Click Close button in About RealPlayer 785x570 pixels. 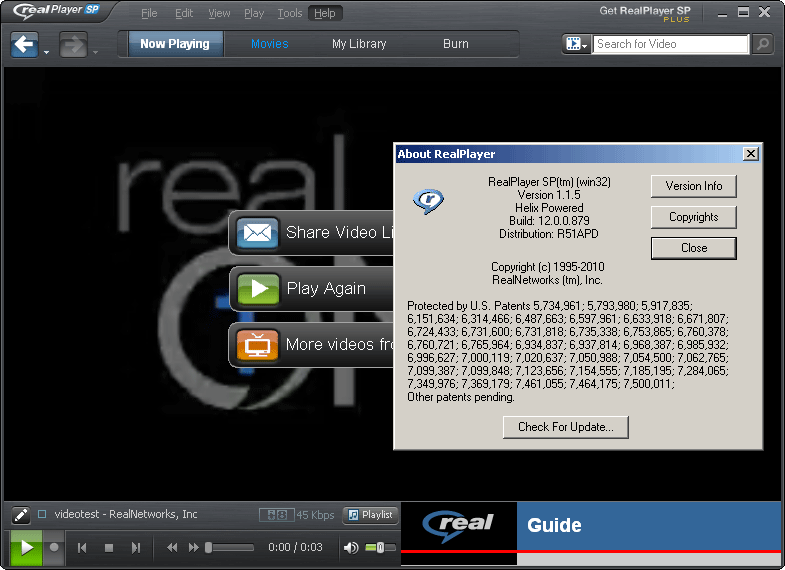(x=693, y=248)
